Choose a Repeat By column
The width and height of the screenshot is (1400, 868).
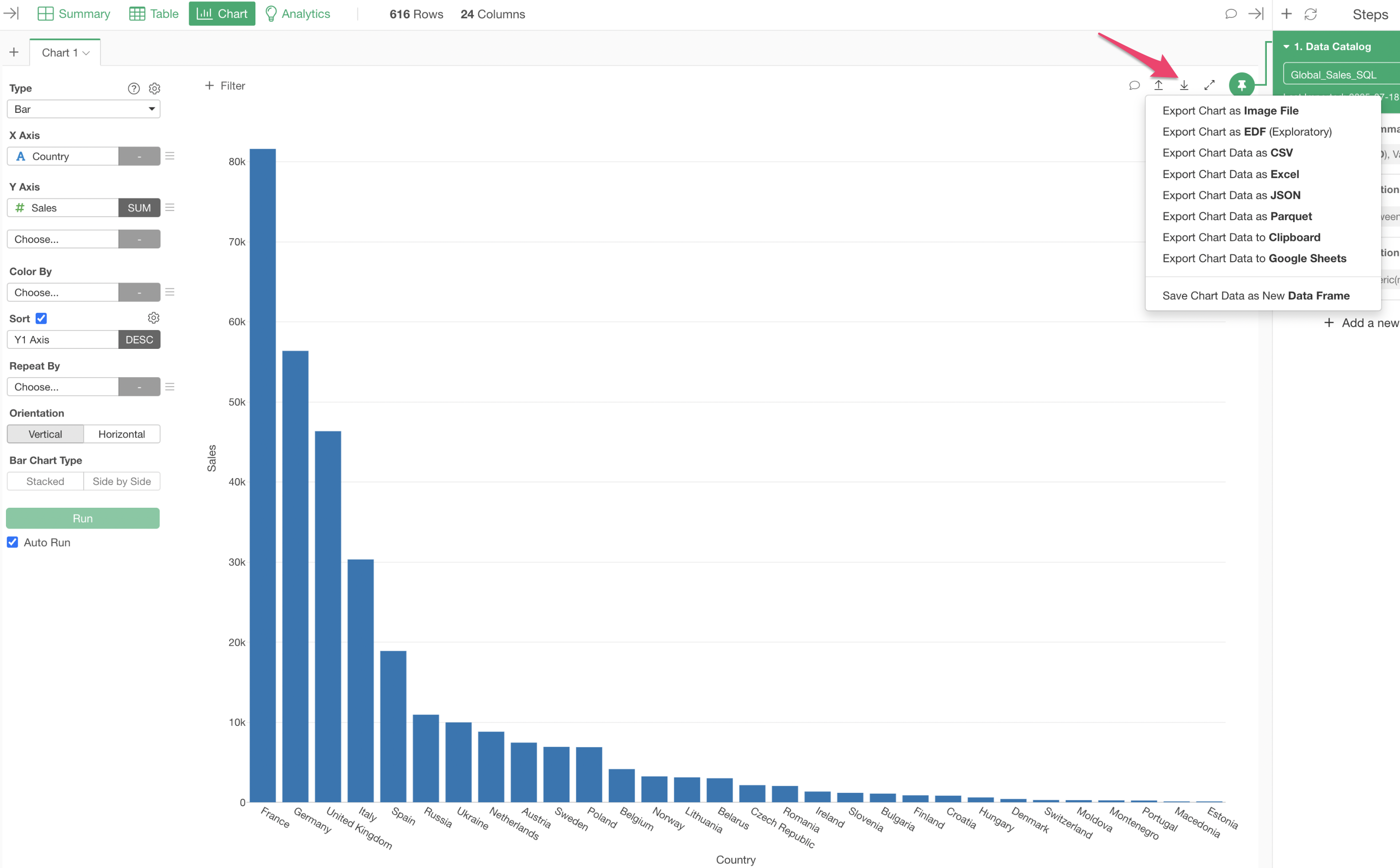[62, 387]
